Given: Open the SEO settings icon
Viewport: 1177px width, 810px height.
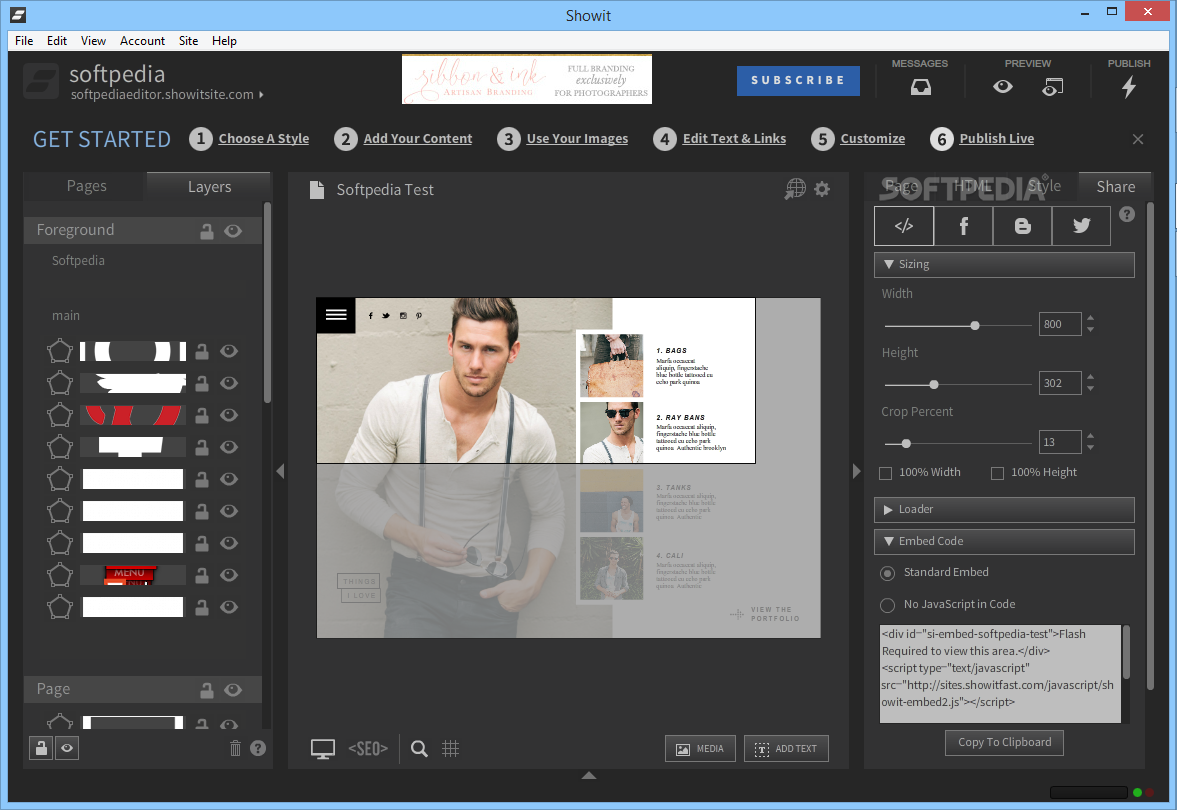Looking at the screenshot, I should click(368, 748).
